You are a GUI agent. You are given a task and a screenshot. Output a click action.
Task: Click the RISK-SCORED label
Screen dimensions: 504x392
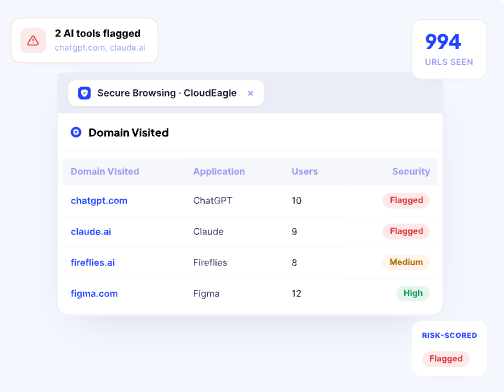pos(449,336)
